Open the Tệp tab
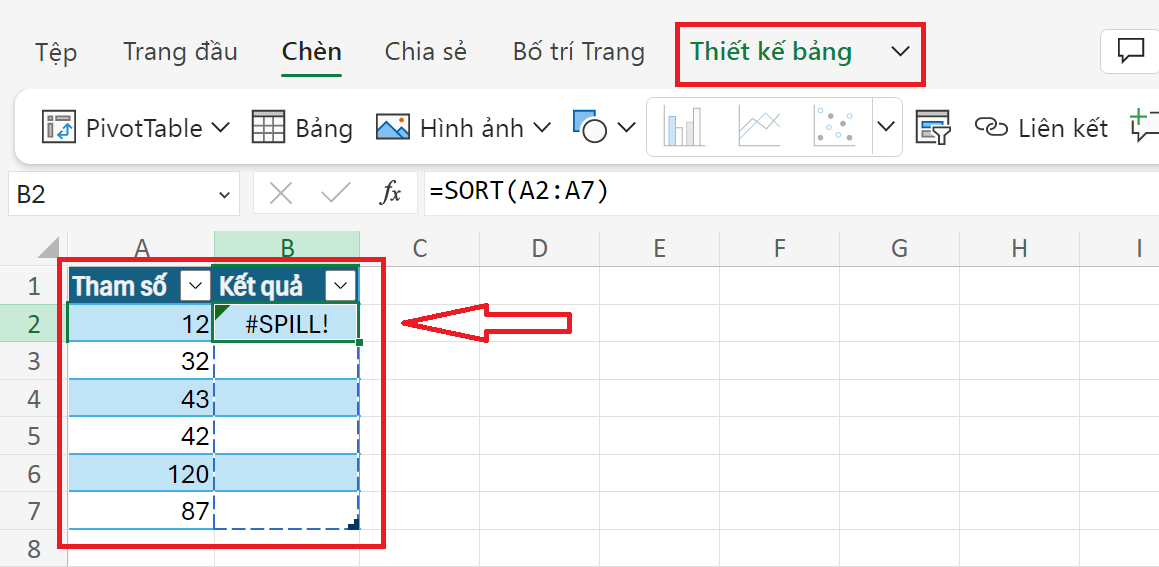The height and width of the screenshot is (567, 1159). (56, 52)
